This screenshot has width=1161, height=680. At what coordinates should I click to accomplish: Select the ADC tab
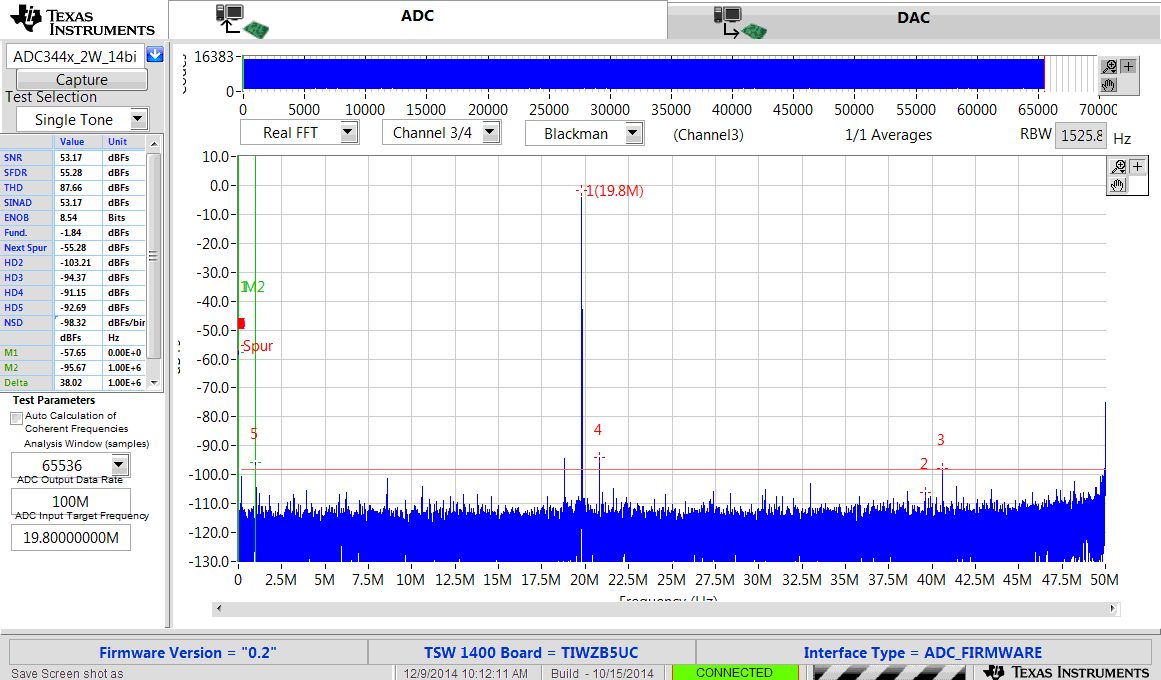[418, 19]
